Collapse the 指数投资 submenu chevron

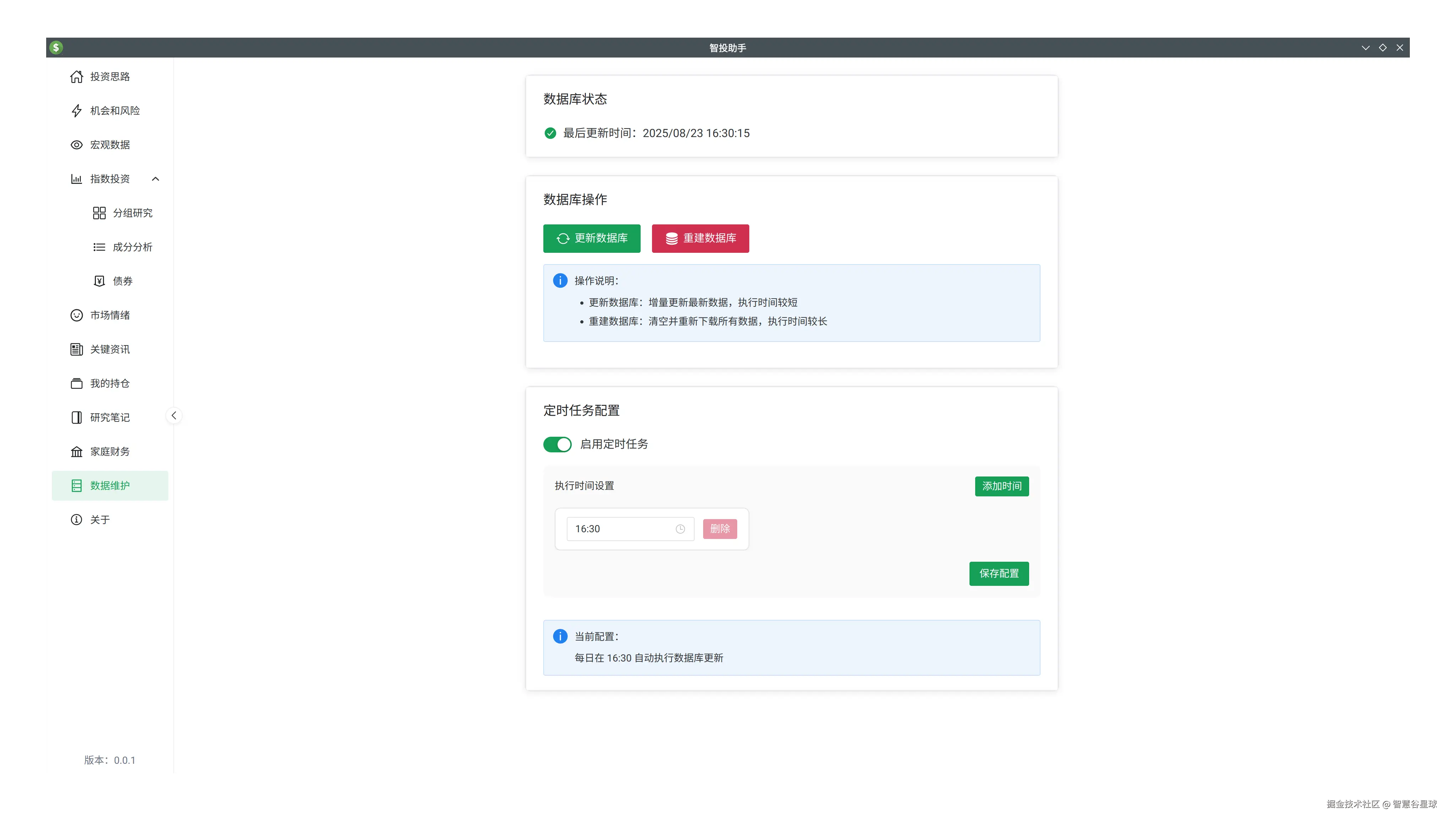point(155,179)
